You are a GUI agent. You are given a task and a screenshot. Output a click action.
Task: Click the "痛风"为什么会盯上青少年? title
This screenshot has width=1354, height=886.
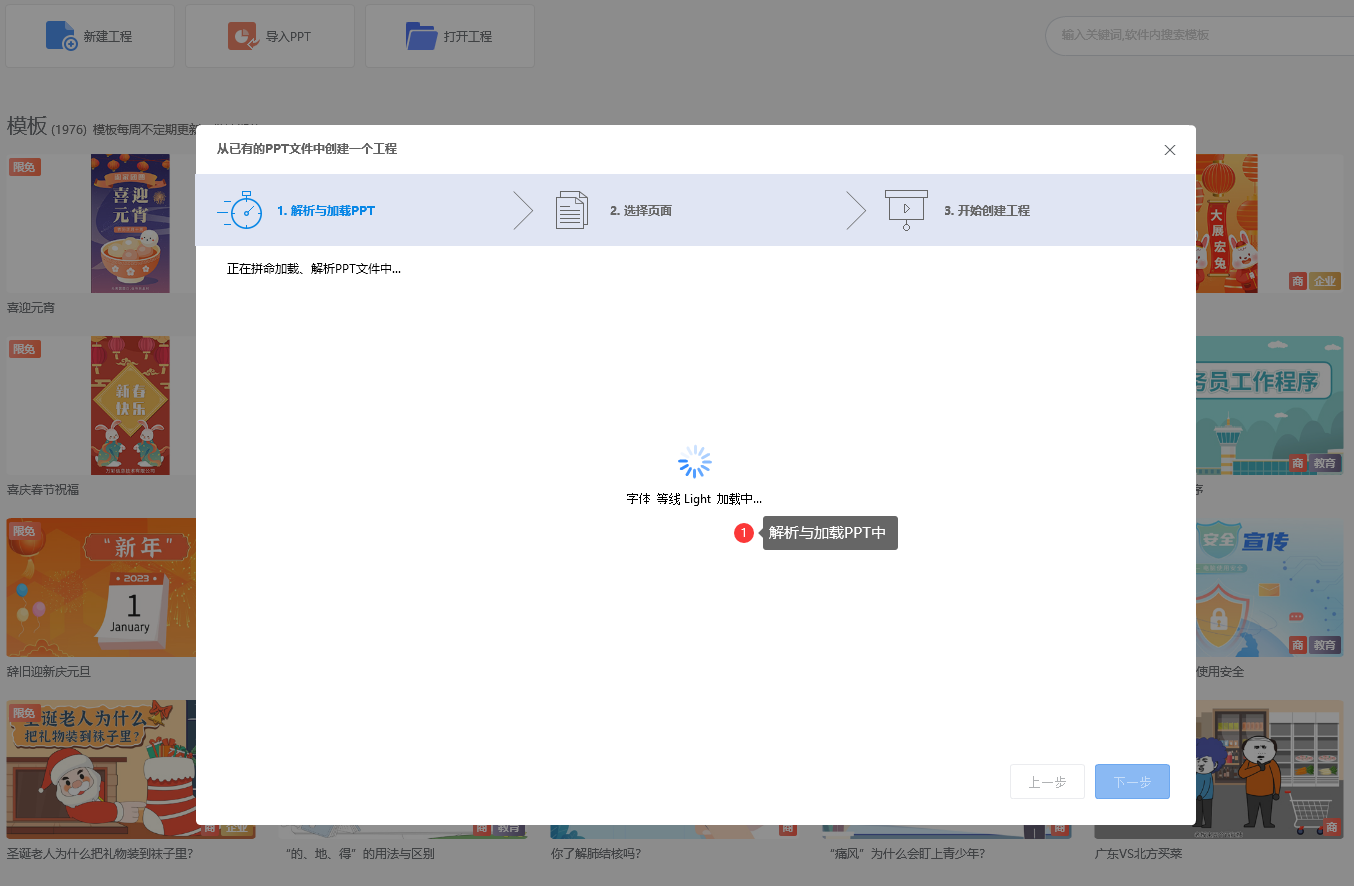tap(907, 854)
